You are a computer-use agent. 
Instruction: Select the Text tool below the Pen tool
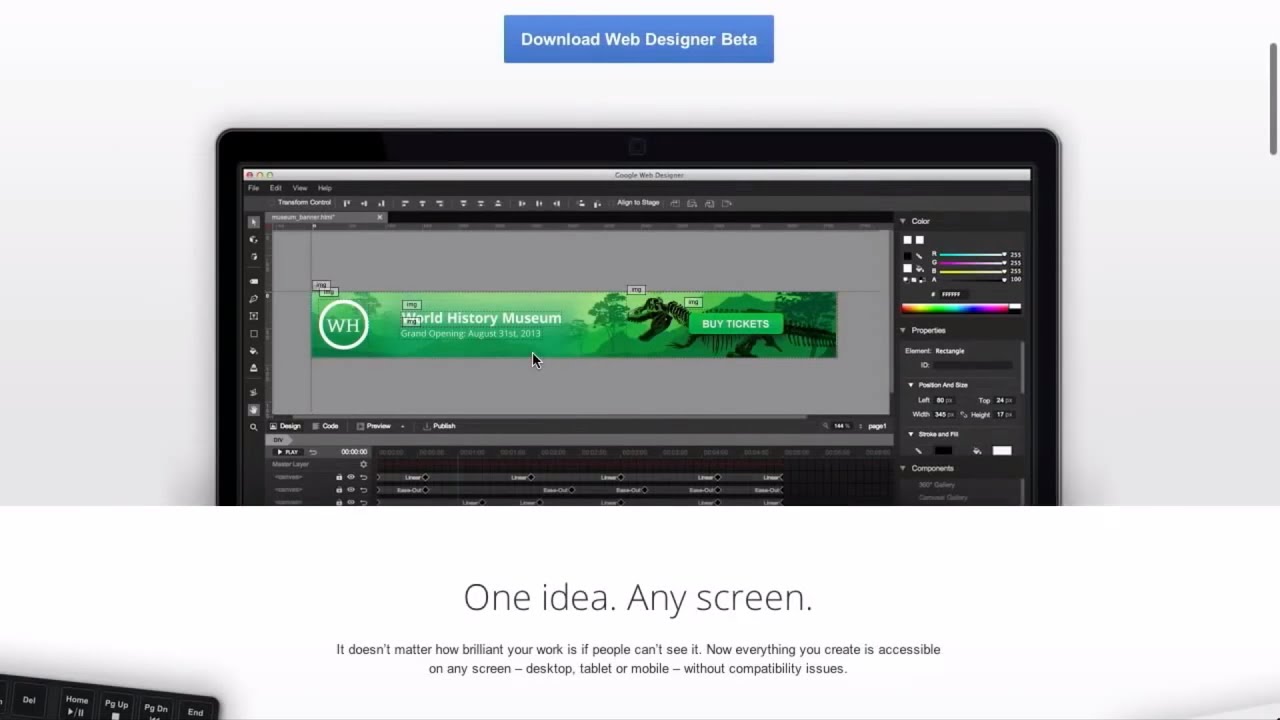[x=253, y=316]
